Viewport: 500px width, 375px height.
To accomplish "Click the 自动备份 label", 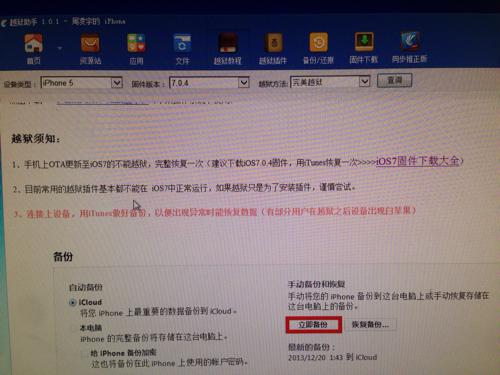I will pyautogui.click(x=86, y=287).
